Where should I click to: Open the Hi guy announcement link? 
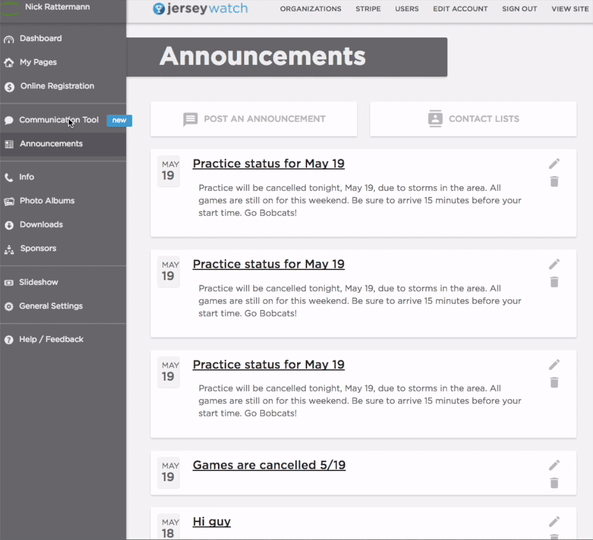click(211, 522)
